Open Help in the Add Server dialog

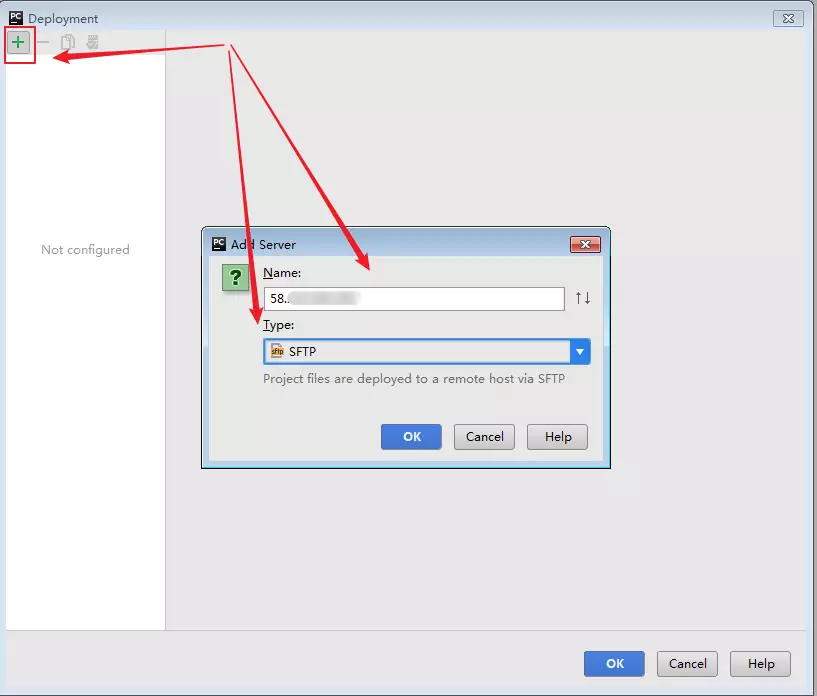pyautogui.click(x=558, y=437)
